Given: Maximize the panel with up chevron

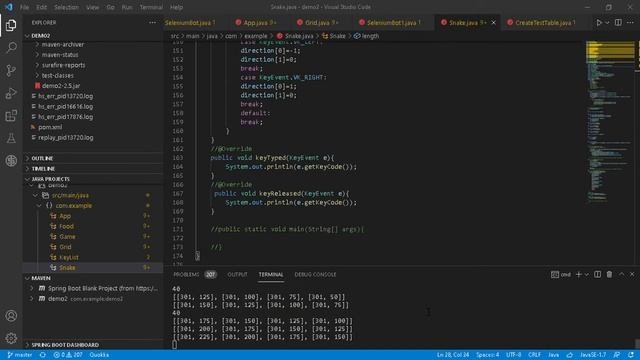Looking at the screenshot, I should click(x=621, y=274).
